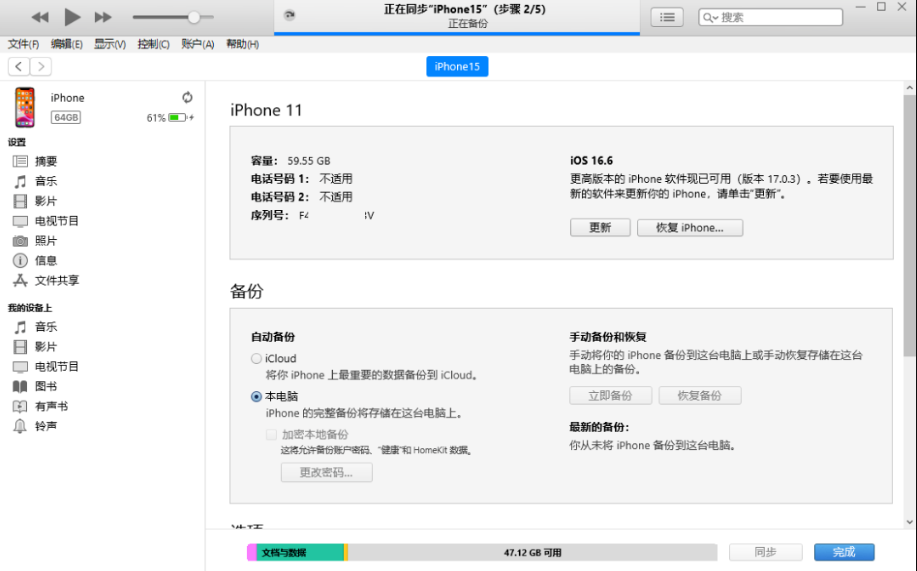This screenshot has height=571, width=917.
Task: Click the 恢复备份 restore backup button
Action: (700, 395)
